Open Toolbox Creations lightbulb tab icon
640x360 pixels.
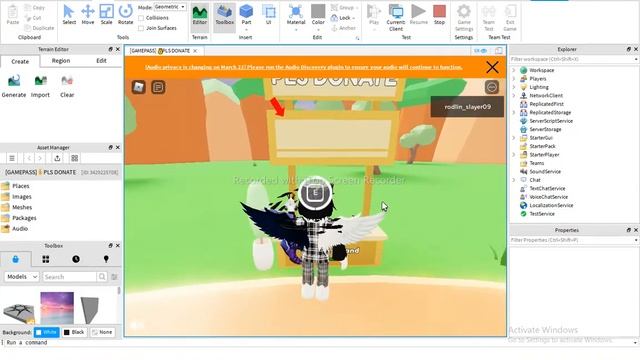tap(106, 259)
